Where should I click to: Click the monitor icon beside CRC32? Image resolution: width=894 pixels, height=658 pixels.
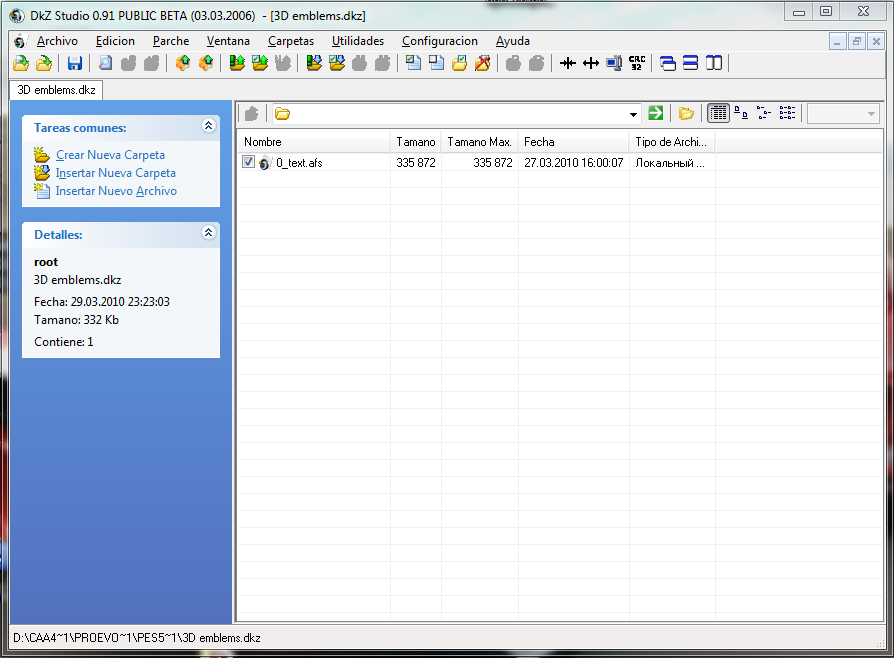[x=614, y=63]
